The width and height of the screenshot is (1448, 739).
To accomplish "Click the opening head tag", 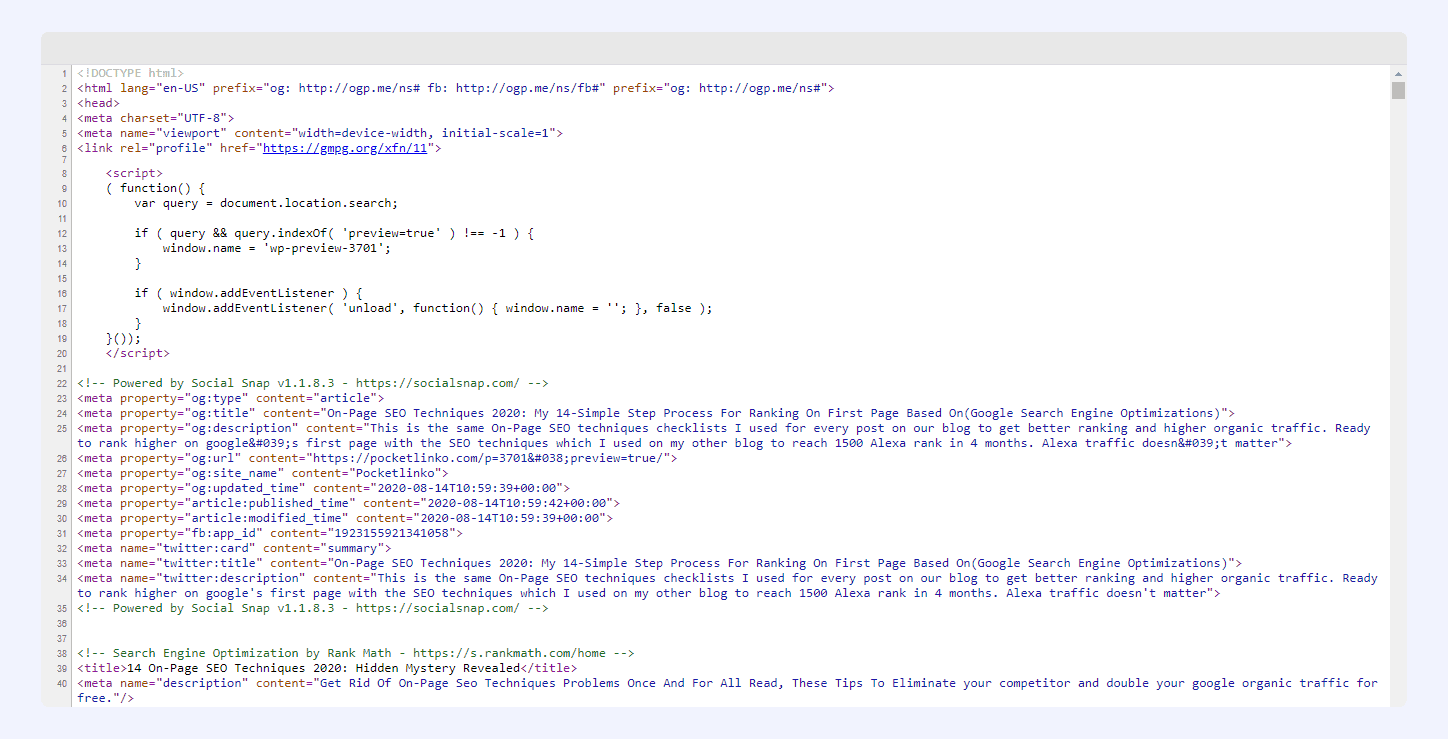I will pyautogui.click(x=99, y=103).
